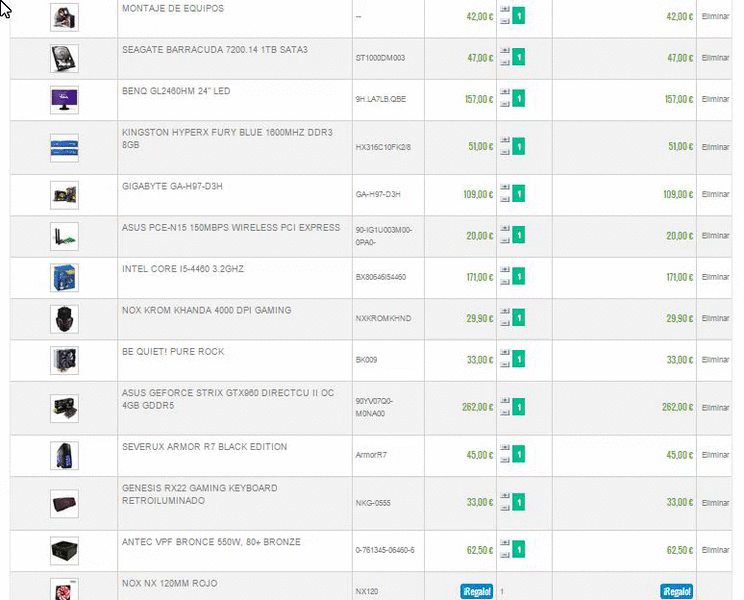Screen dimensions: 744x600
Task: Decrease quantity of Be Quiet! Pure Rock
Action: [505, 365]
